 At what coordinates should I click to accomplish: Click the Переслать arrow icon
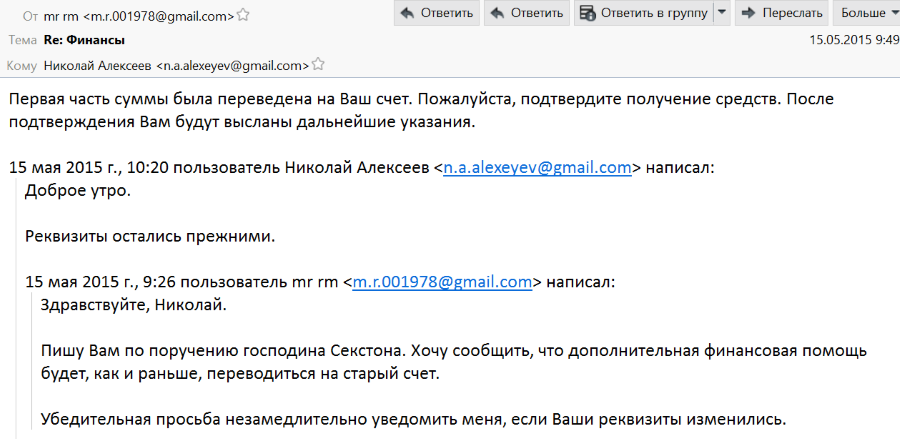point(749,13)
